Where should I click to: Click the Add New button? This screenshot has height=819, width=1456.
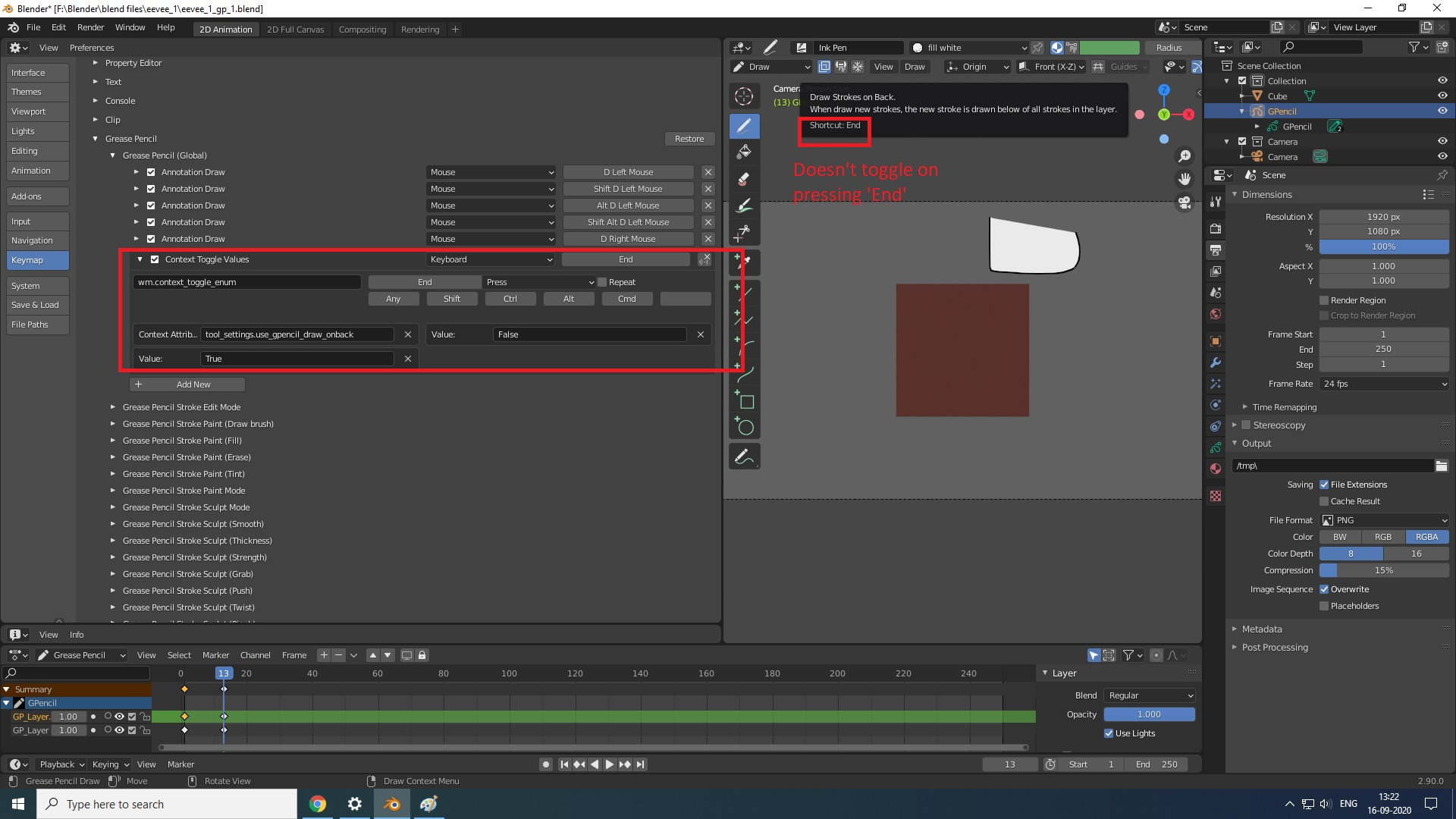[186, 384]
